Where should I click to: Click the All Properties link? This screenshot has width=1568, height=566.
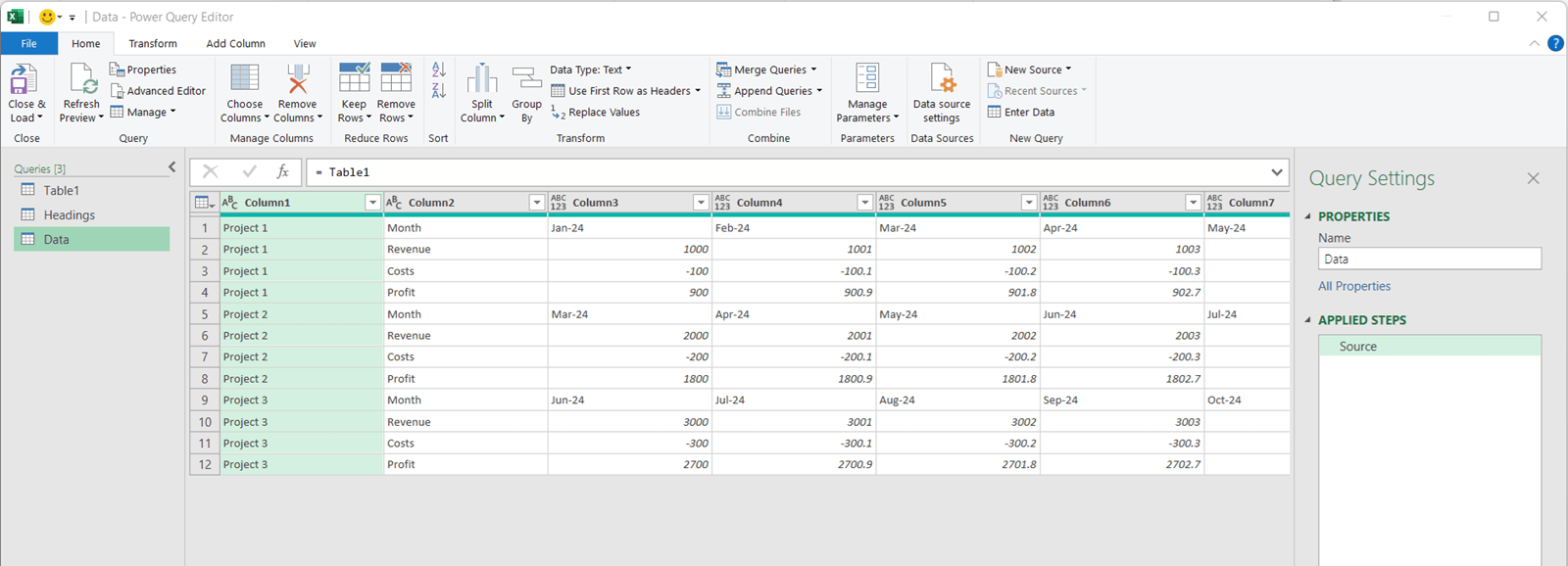click(1354, 286)
